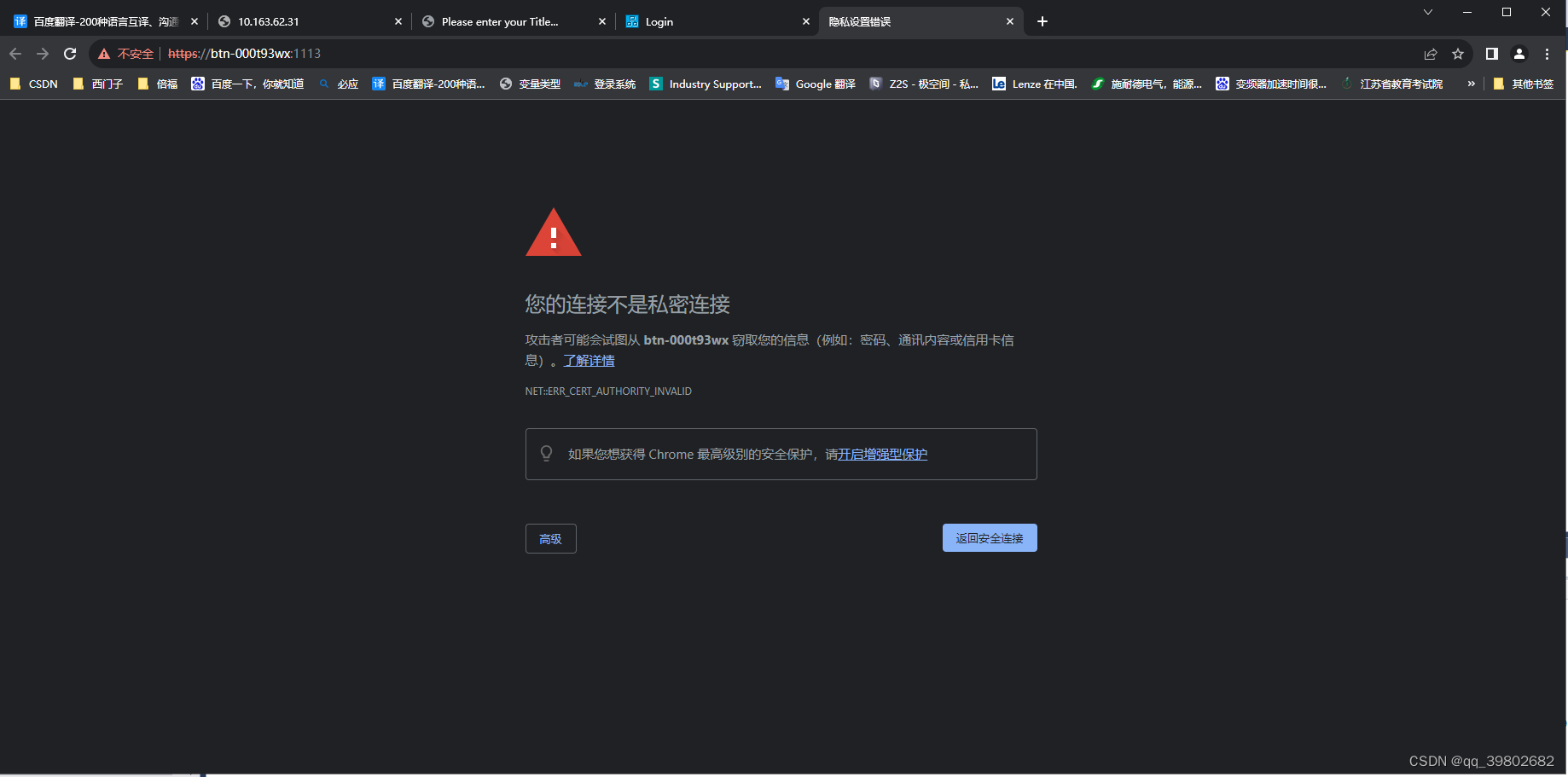Open the 施耐德电气 bookmark
The width and height of the screenshot is (1568, 777).
coord(1147,84)
